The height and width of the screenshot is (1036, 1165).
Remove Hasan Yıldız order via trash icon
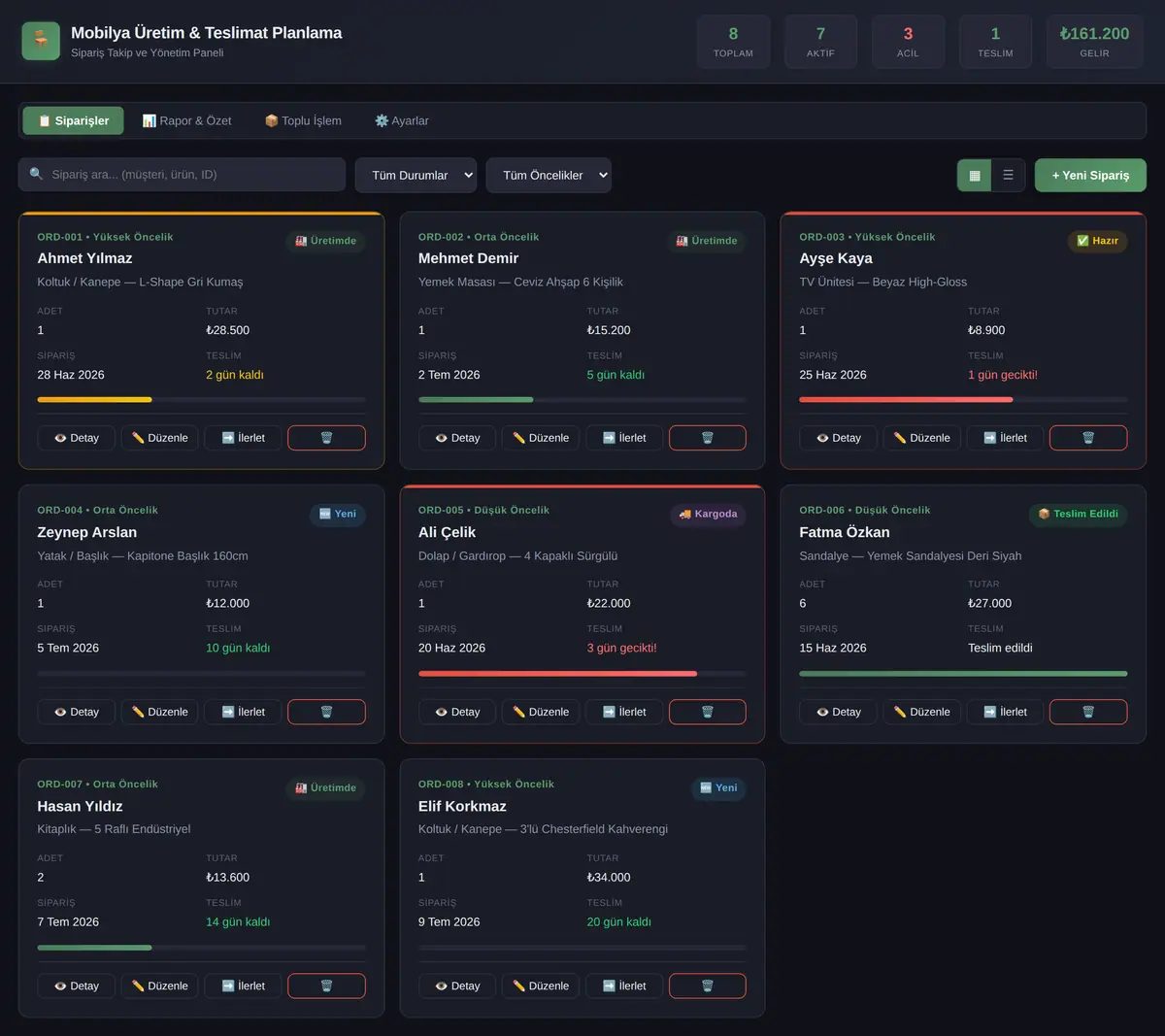326,986
